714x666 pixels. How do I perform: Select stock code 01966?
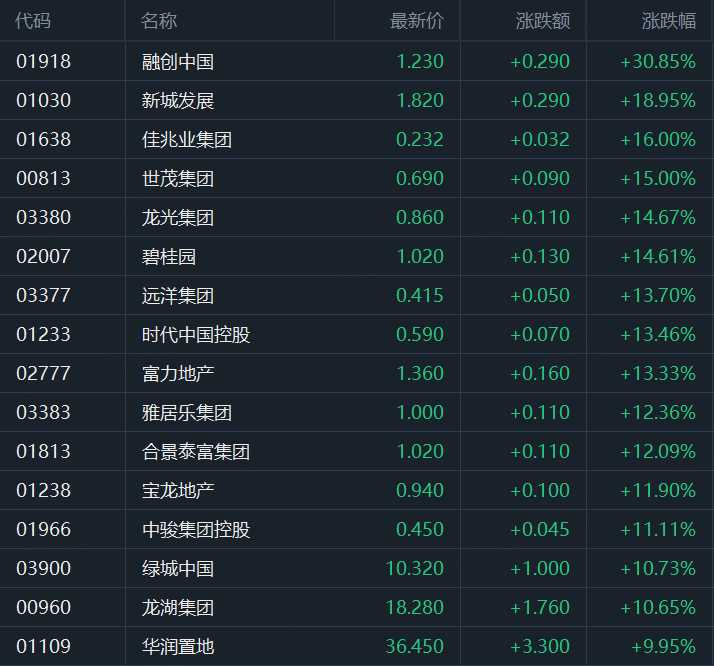click(43, 529)
